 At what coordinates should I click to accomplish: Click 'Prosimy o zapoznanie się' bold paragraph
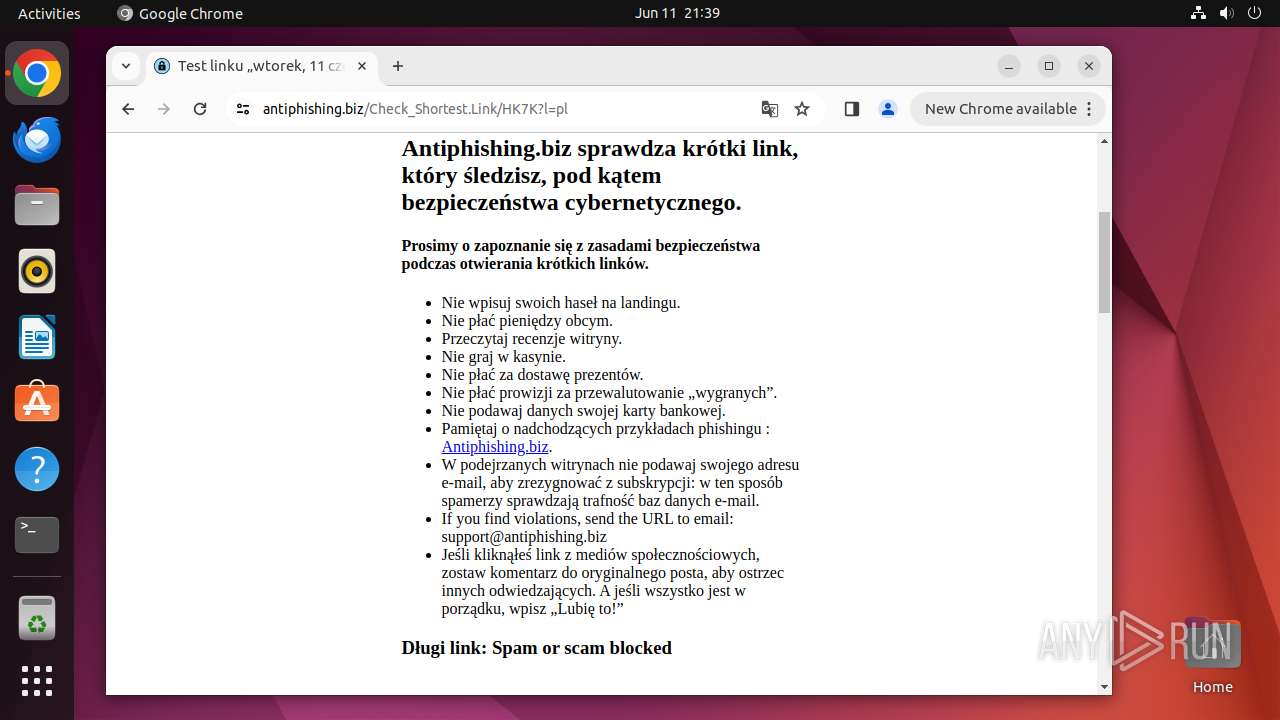click(x=580, y=255)
